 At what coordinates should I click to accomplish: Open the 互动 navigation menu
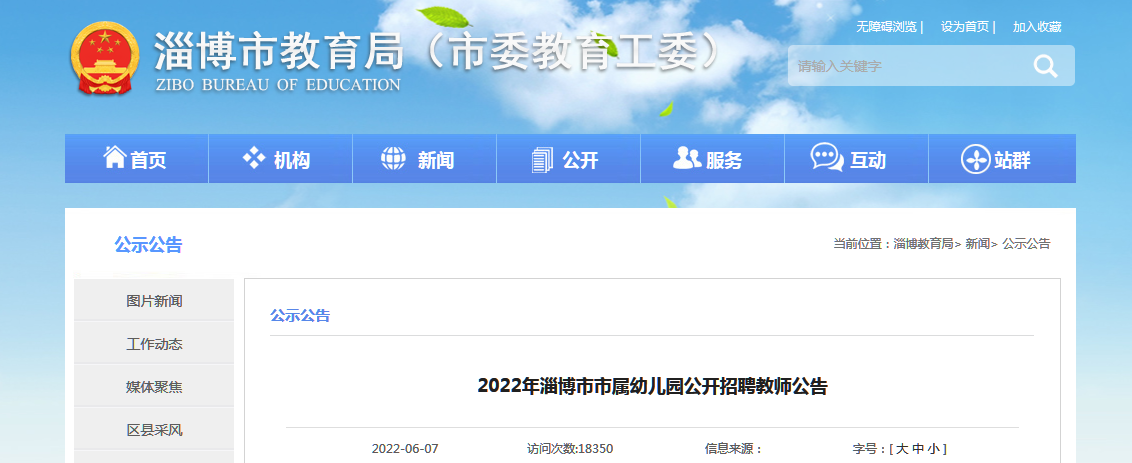[x=856, y=158]
